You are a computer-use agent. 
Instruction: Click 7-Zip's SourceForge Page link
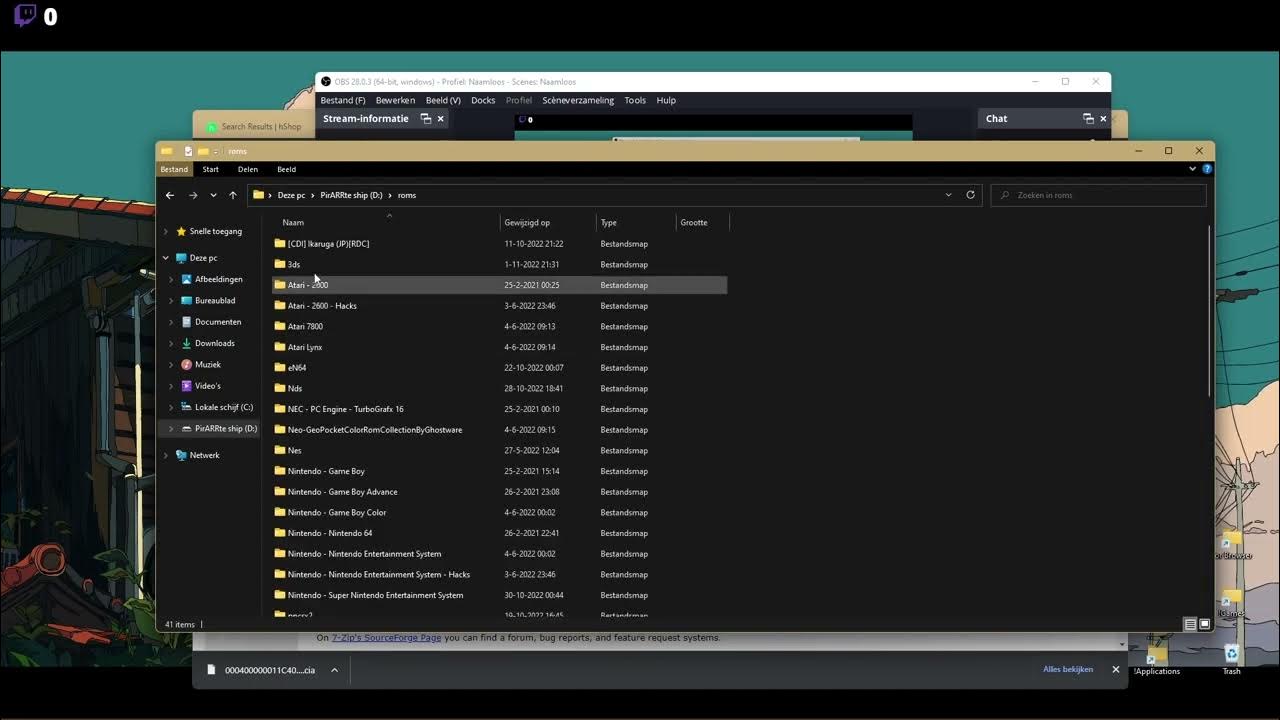tap(386, 637)
